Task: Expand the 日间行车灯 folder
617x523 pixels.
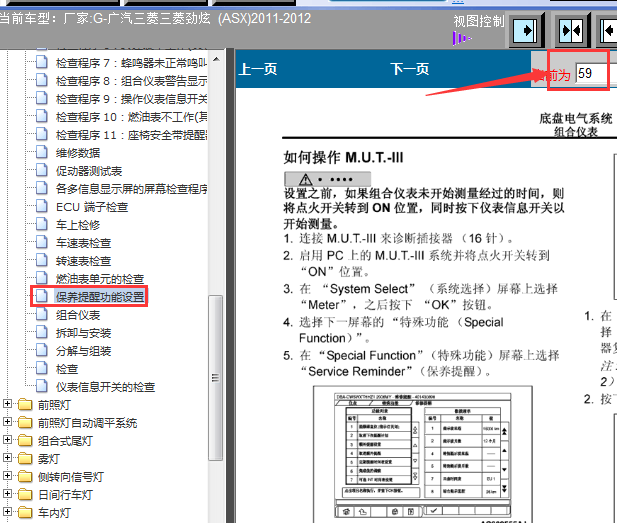Action: pos(7,494)
